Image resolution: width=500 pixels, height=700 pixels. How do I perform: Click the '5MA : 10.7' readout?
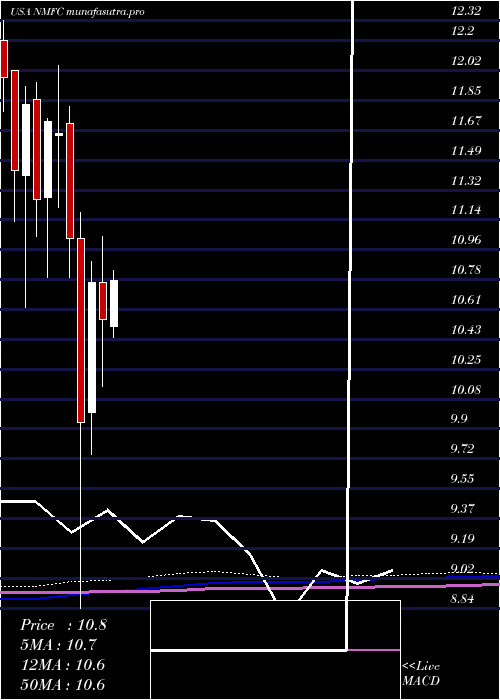[x=58, y=645]
